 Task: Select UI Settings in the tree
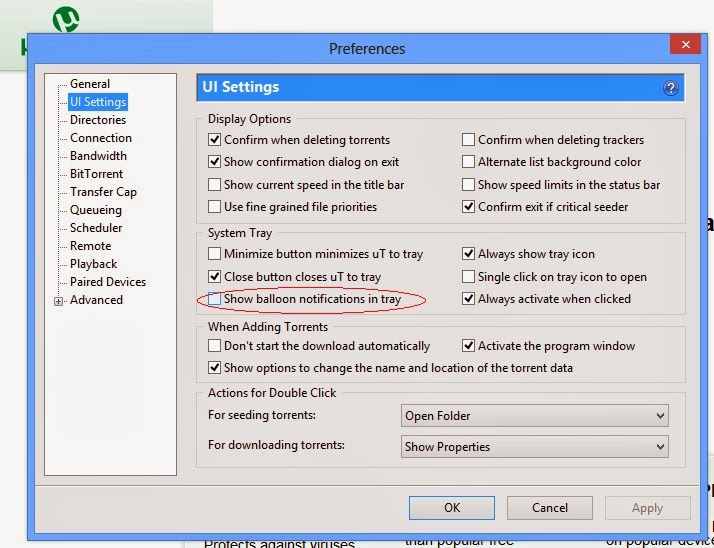click(98, 102)
